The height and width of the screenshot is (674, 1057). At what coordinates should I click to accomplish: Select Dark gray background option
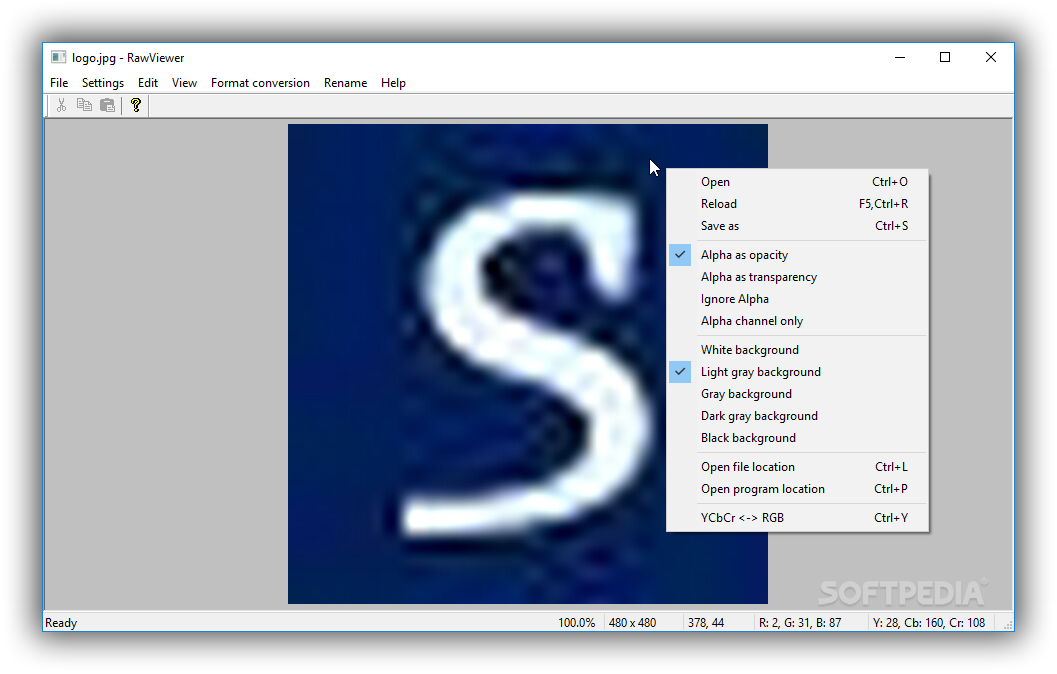[797, 416]
